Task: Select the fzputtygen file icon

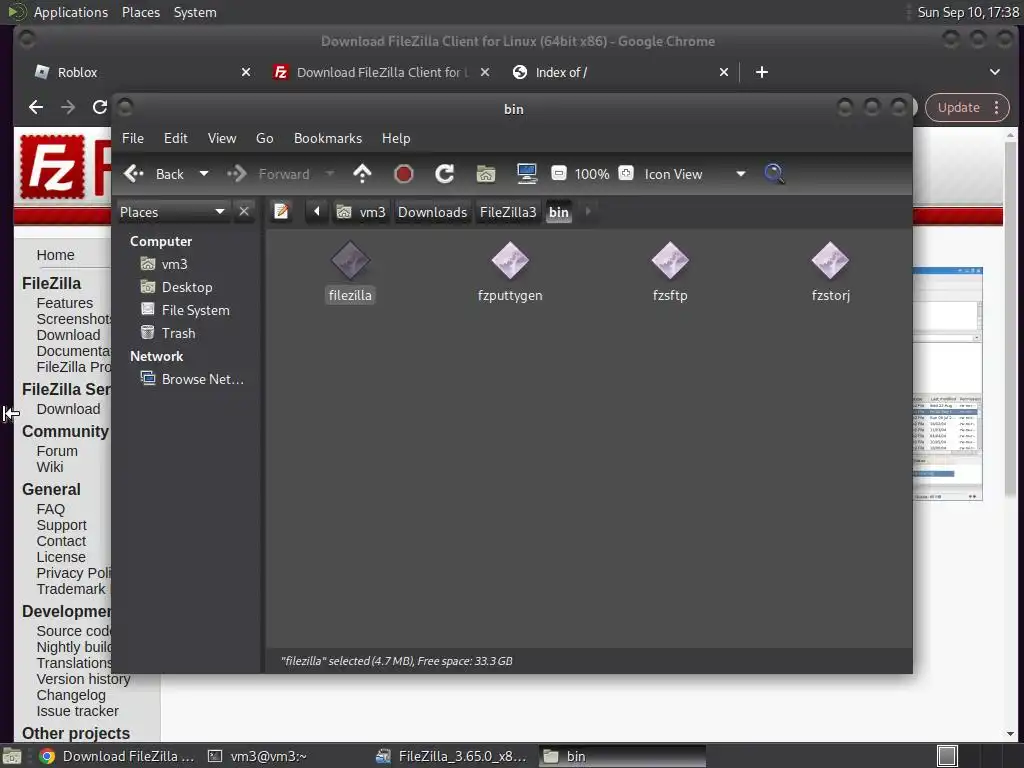Action: [510, 261]
